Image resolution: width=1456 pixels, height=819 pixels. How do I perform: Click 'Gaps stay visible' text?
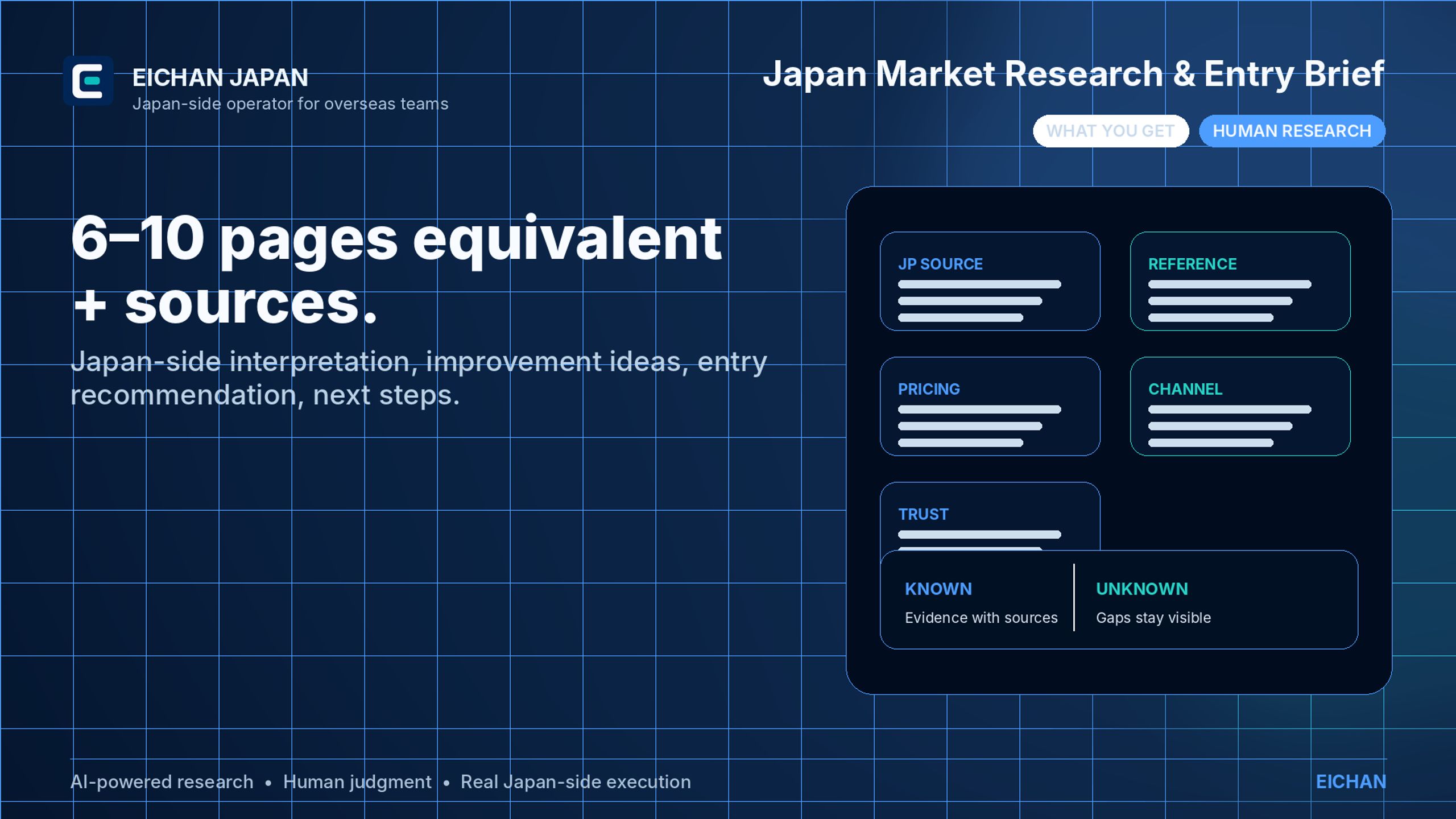tap(1153, 618)
